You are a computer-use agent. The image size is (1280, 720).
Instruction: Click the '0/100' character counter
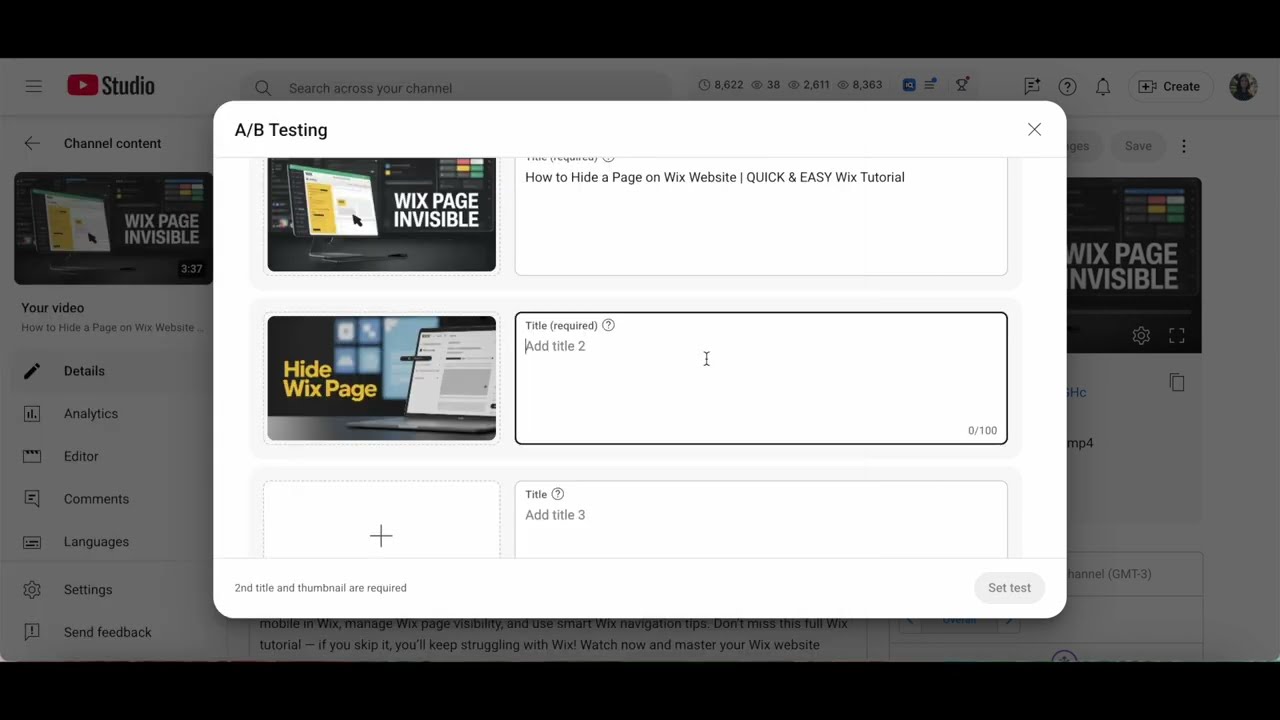[982, 431]
